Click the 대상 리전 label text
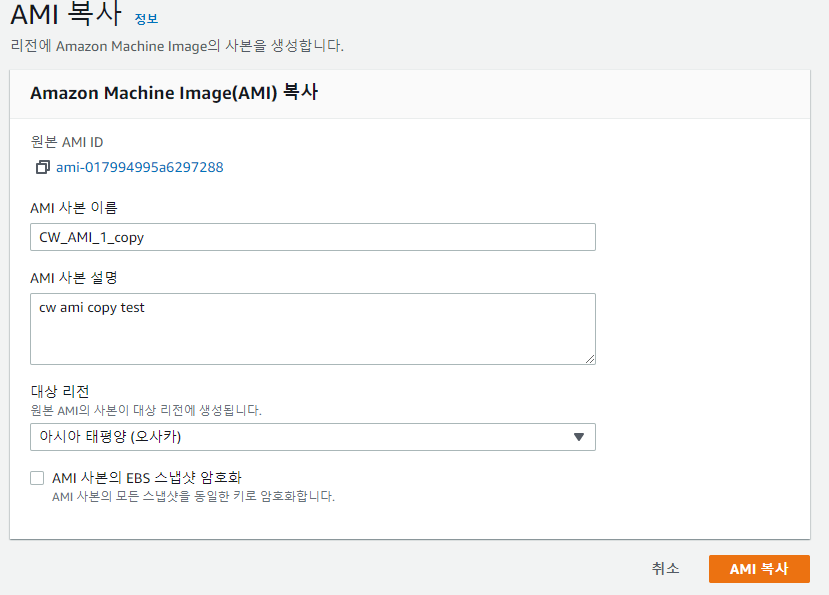Viewport: 829px width, 595px height. click(60, 391)
